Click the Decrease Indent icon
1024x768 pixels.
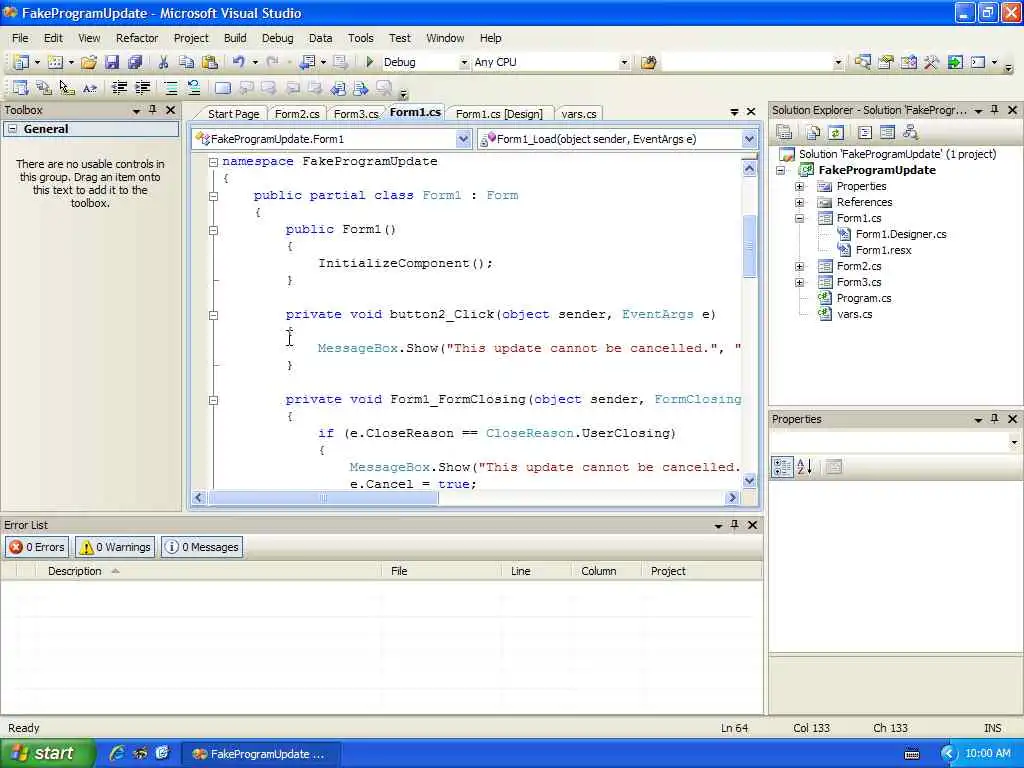[x=119, y=88]
